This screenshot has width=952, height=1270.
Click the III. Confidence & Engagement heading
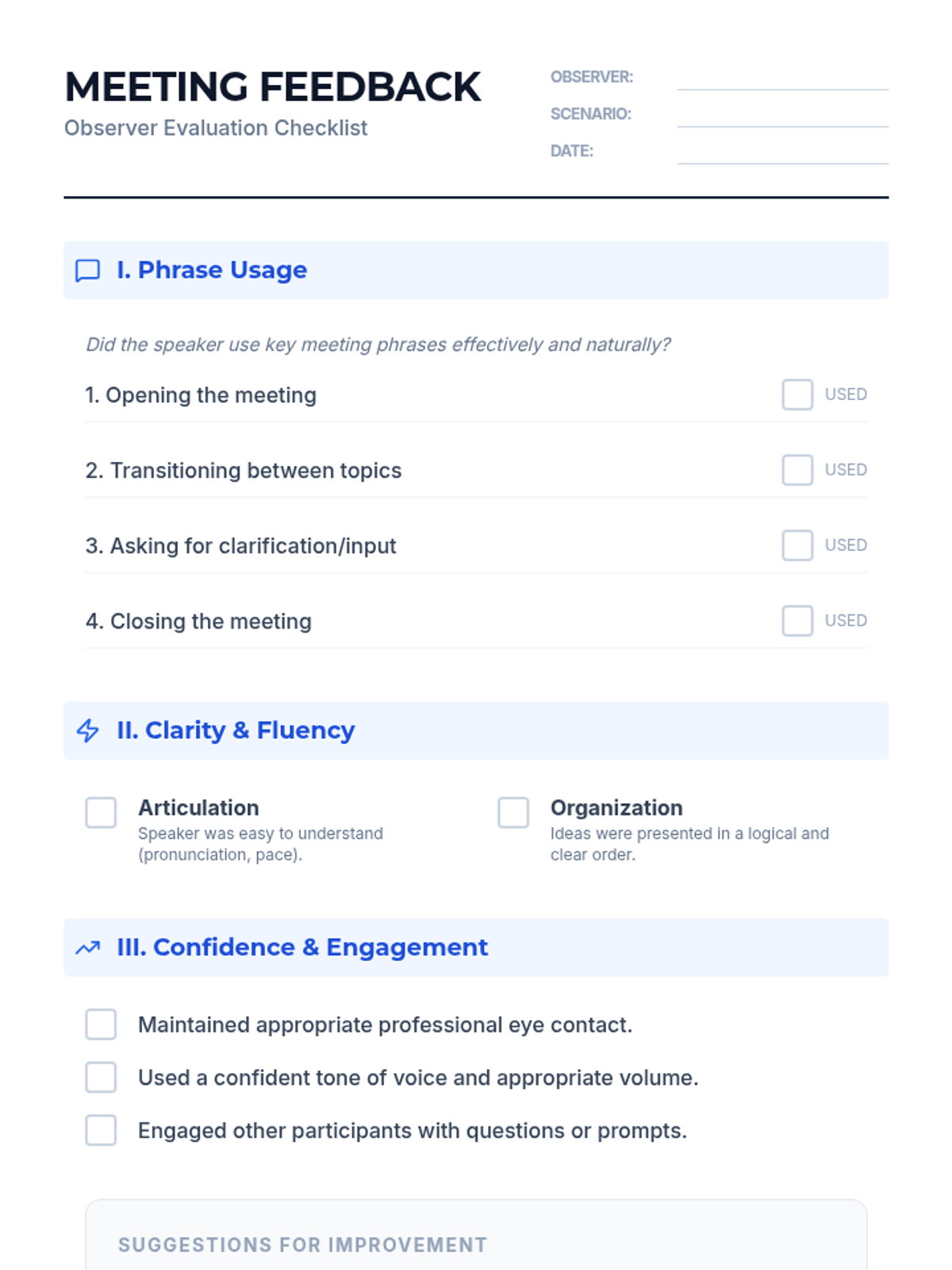tap(302, 948)
